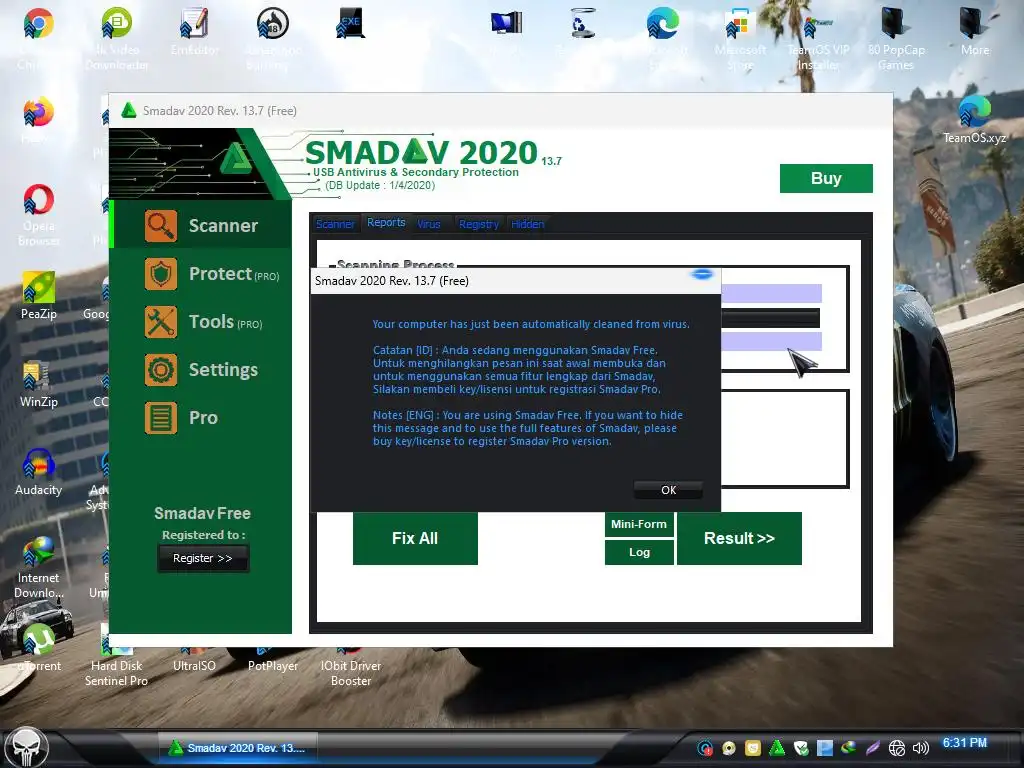The height and width of the screenshot is (768, 1024).
Task: Click the 6:31 PM clock
Action: (x=965, y=743)
